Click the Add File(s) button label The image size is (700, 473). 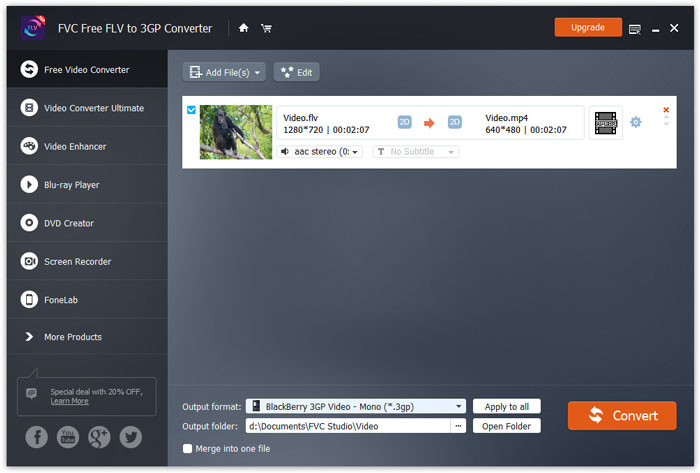(x=227, y=72)
